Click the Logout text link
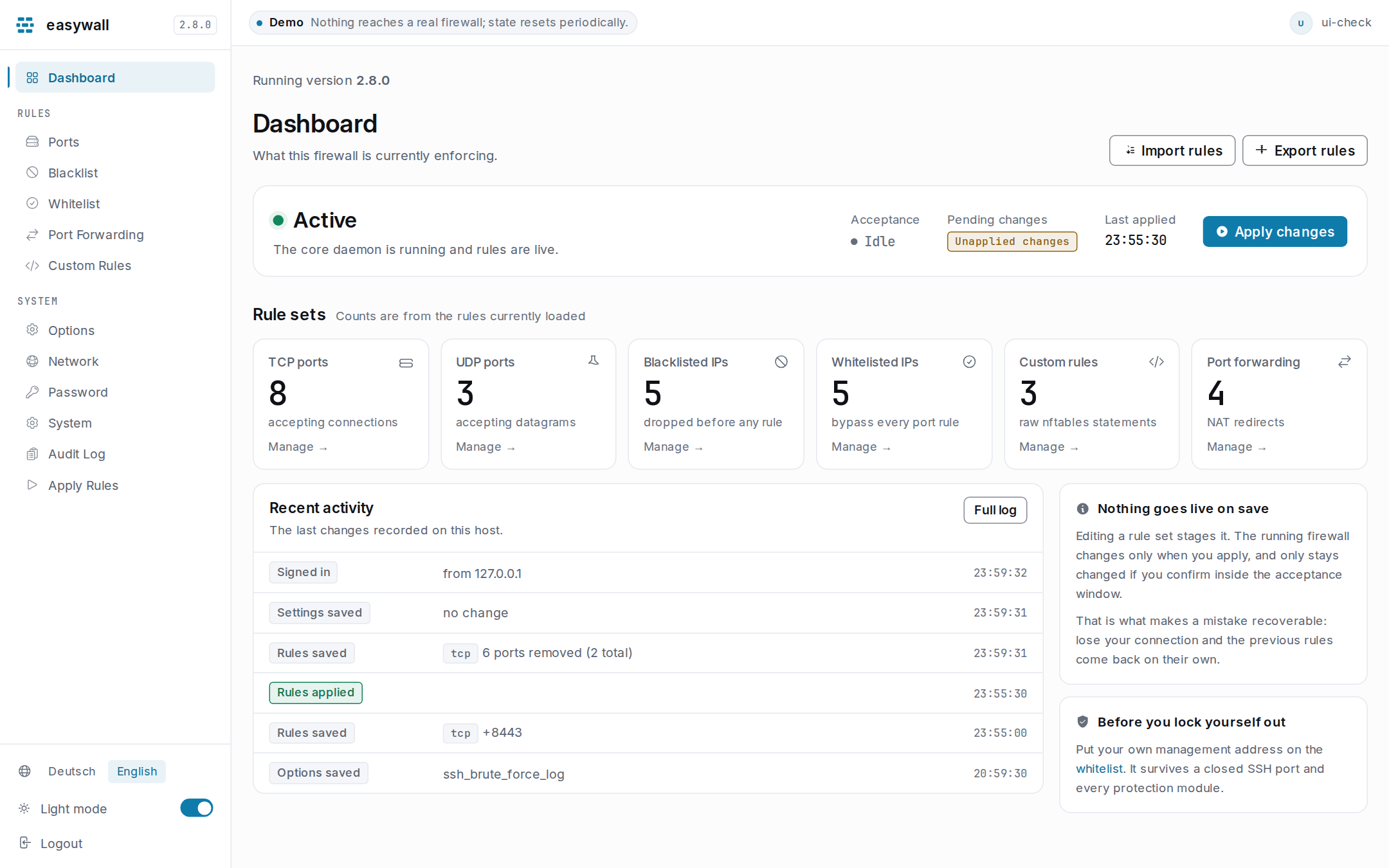This screenshot has height=868, width=1389. (x=61, y=843)
